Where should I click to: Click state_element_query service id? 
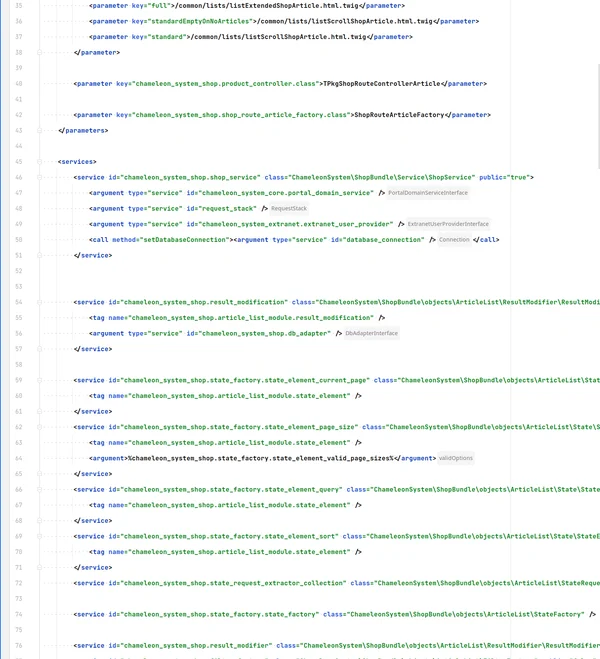pos(231,490)
